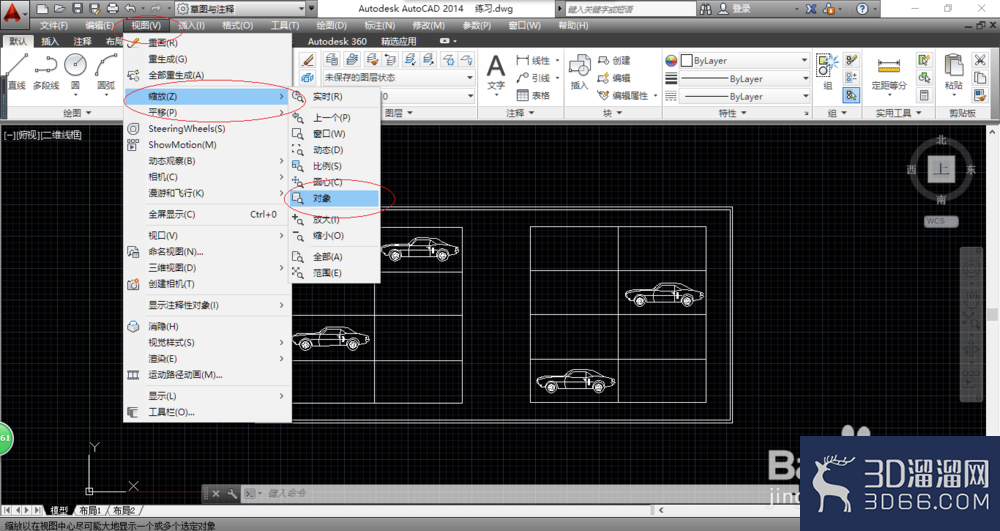Open the ByLayer color dropdown
Screen dimensions: 1000x531
[x=744, y=61]
